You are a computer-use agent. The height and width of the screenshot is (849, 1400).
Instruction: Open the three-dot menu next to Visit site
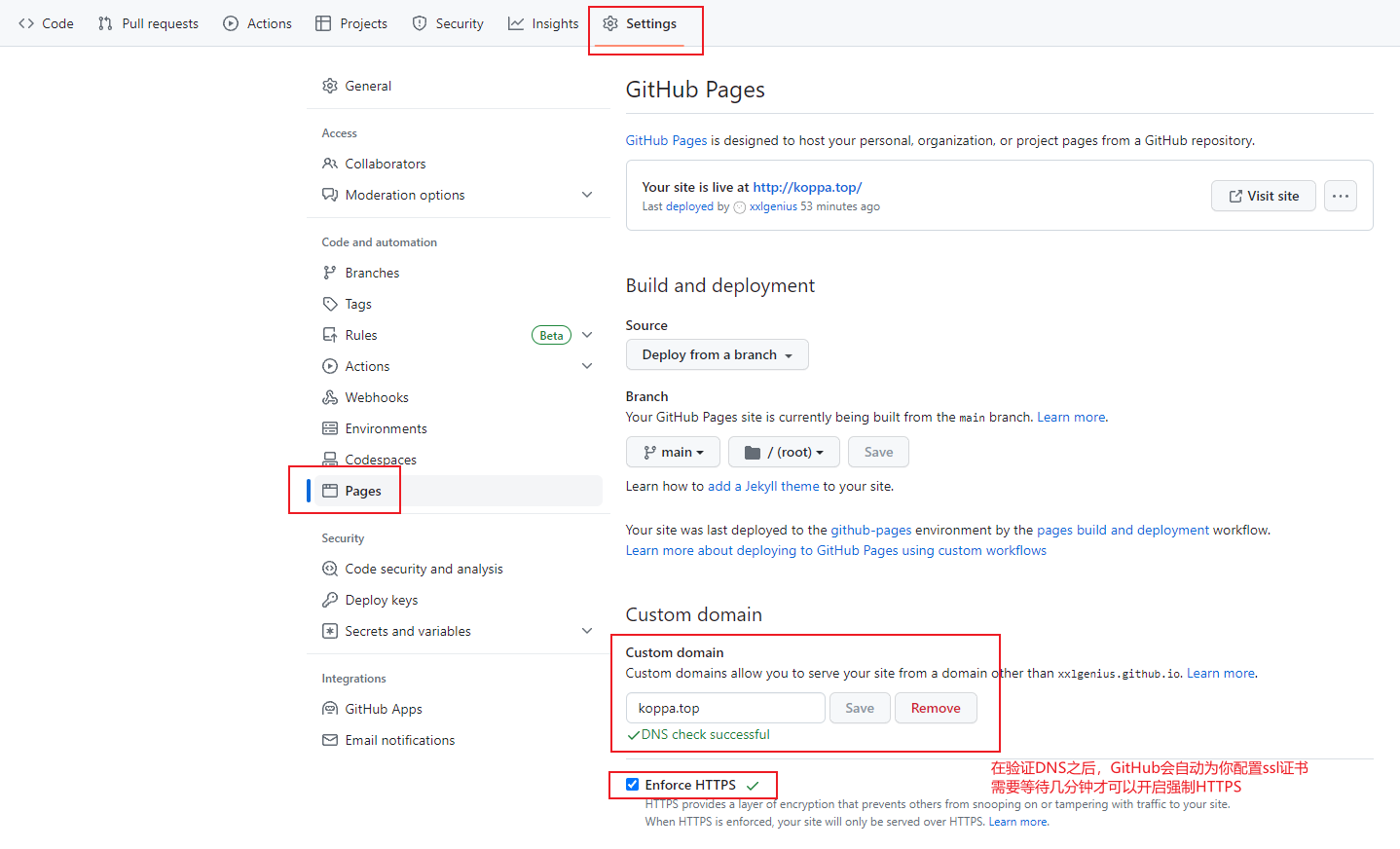point(1341,196)
